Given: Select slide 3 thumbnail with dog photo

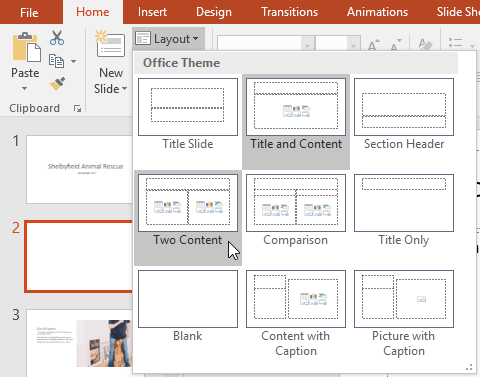Looking at the screenshot, I should click(x=79, y=343).
